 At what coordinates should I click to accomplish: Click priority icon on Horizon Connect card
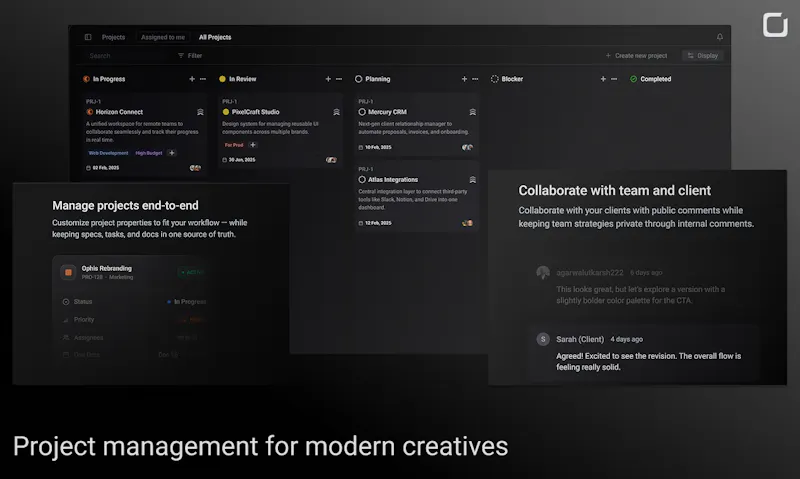pyautogui.click(x=200, y=112)
